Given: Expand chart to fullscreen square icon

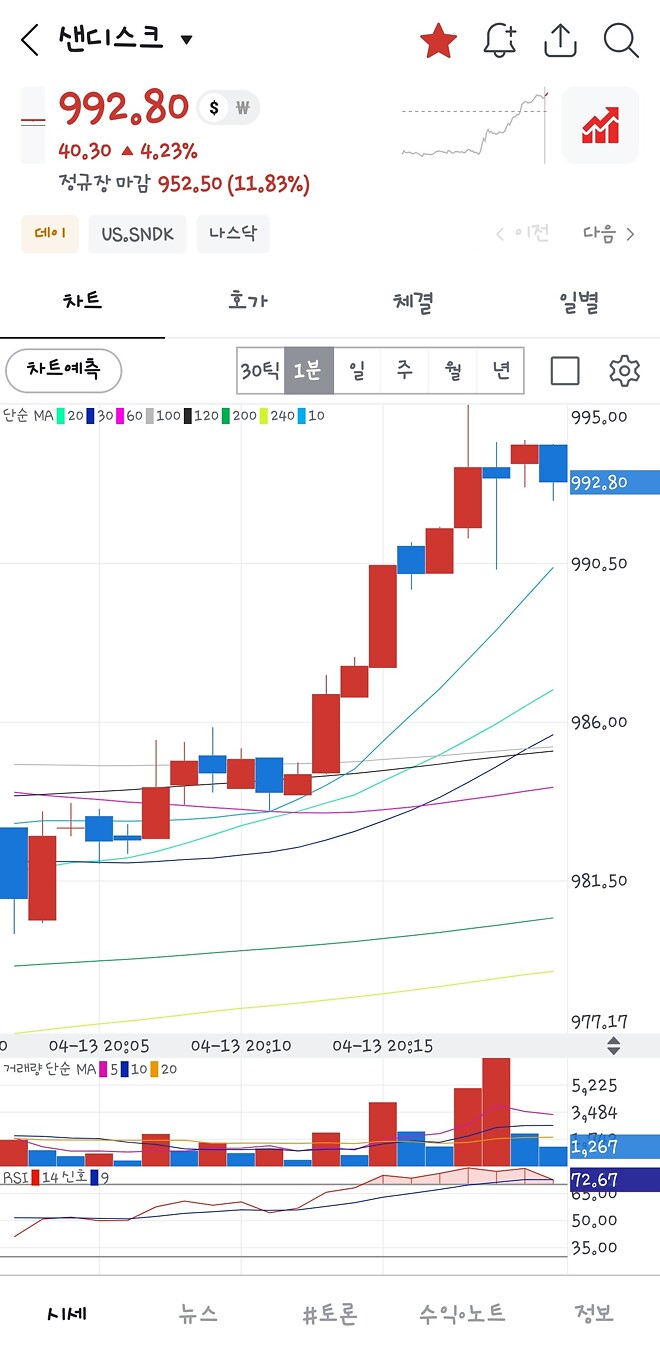Looking at the screenshot, I should click(565, 371).
